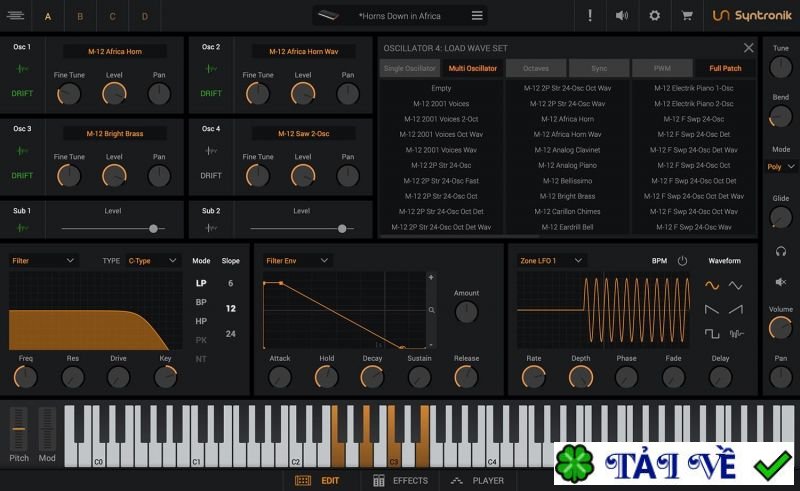Toggle LFO BPM sync power button

coord(682,261)
